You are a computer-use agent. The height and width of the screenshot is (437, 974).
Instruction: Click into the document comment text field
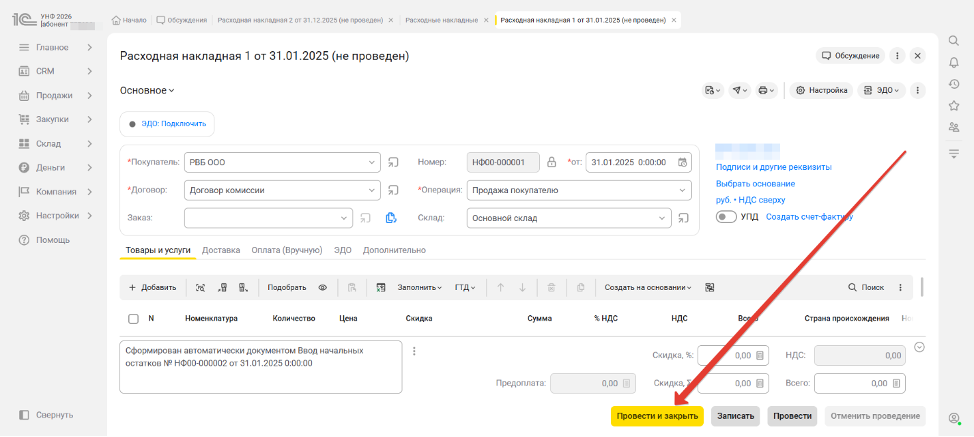point(260,367)
